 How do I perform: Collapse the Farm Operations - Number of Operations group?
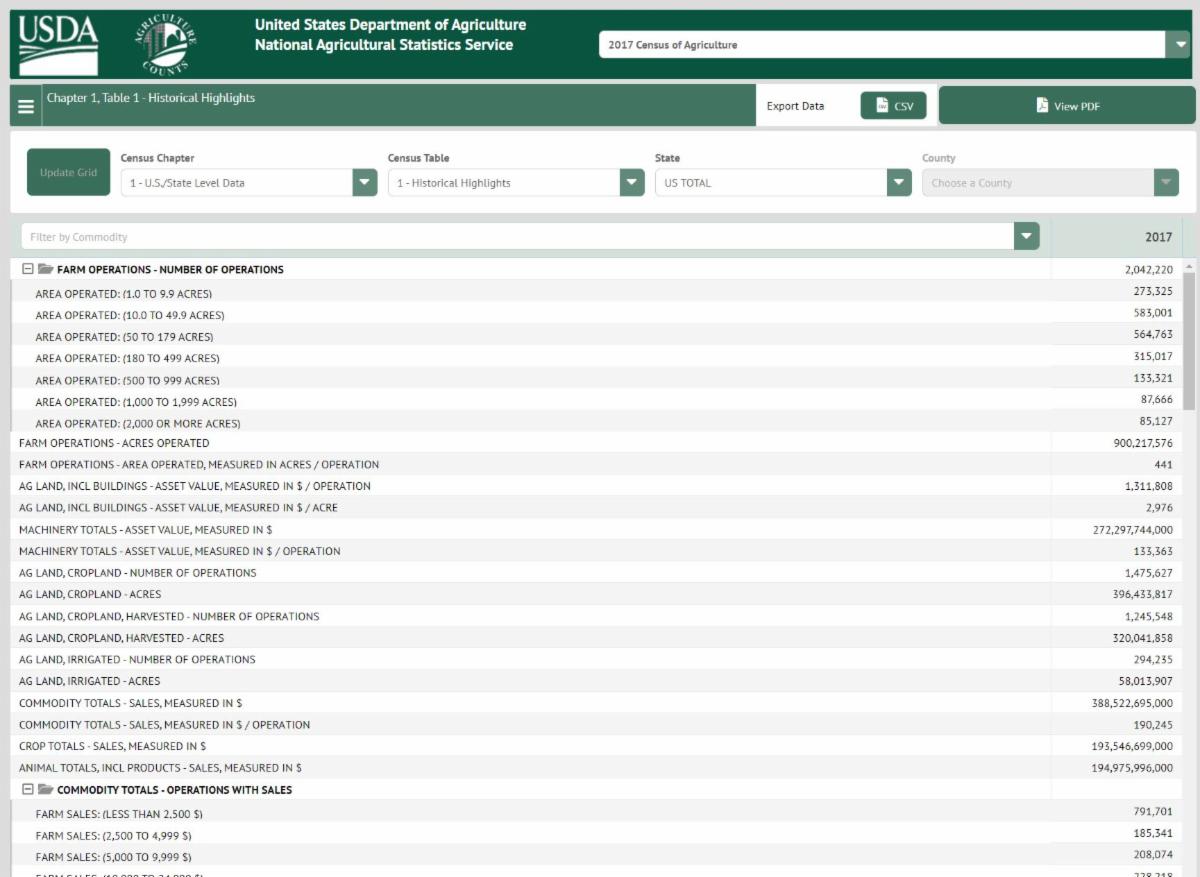[x=28, y=270]
